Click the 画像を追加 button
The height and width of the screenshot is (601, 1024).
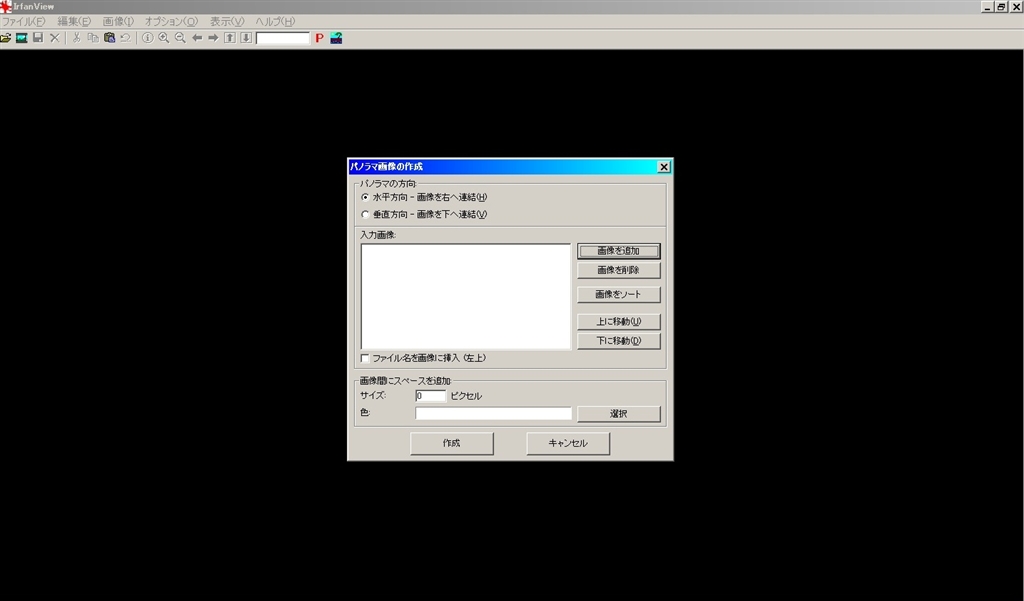pos(618,251)
